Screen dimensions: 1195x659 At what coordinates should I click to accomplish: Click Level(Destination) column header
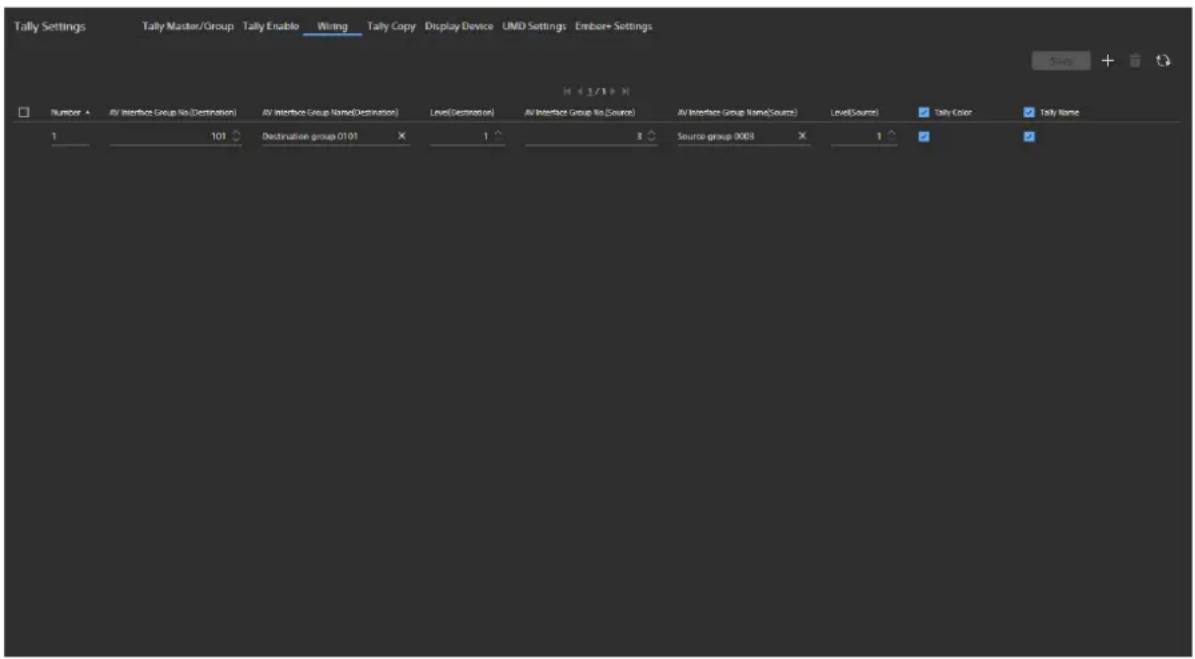coord(462,113)
